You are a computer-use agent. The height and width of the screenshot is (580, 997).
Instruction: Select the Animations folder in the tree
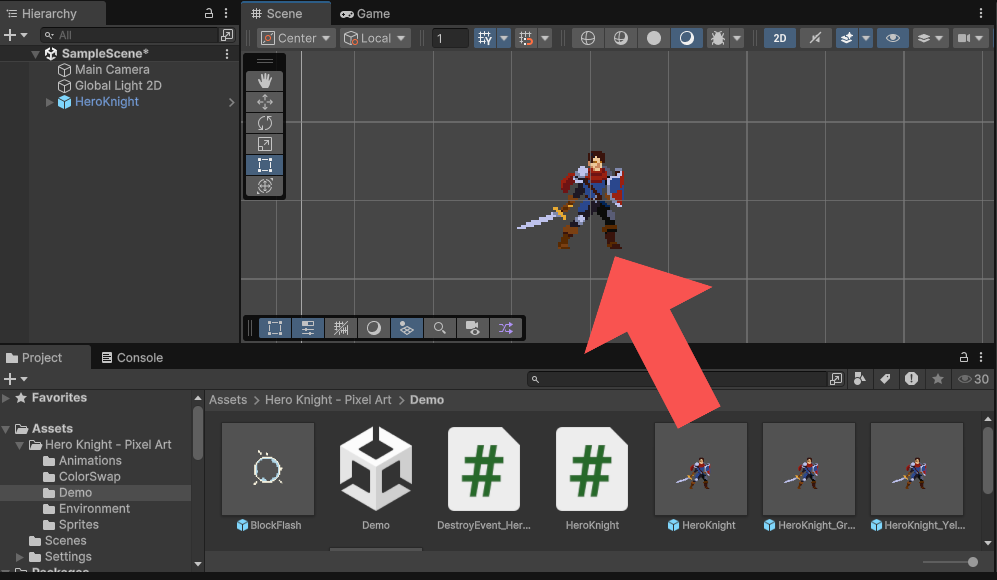click(90, 460)
